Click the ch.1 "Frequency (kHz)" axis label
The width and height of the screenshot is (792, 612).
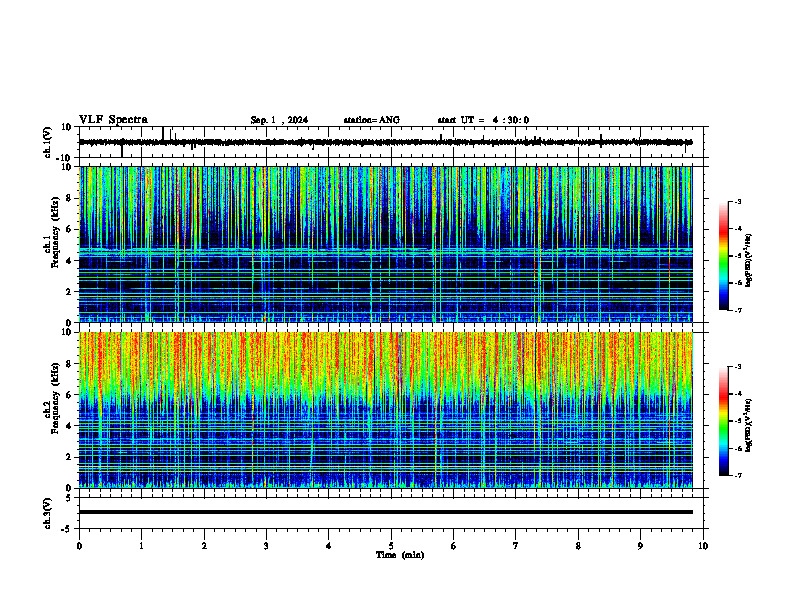[55, 233]
